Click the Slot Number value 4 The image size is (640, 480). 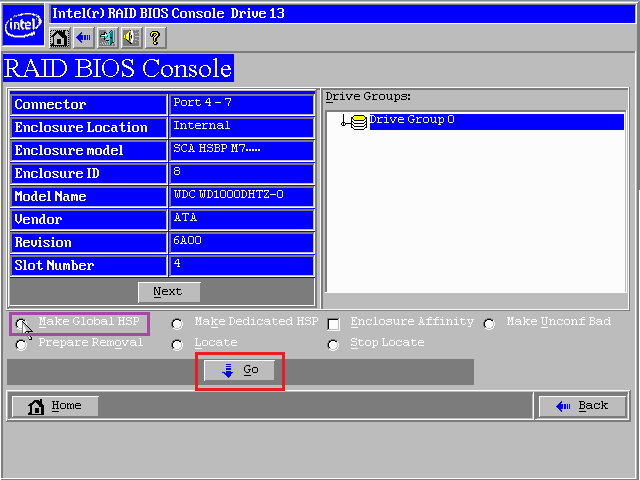(x=241, y=266)
